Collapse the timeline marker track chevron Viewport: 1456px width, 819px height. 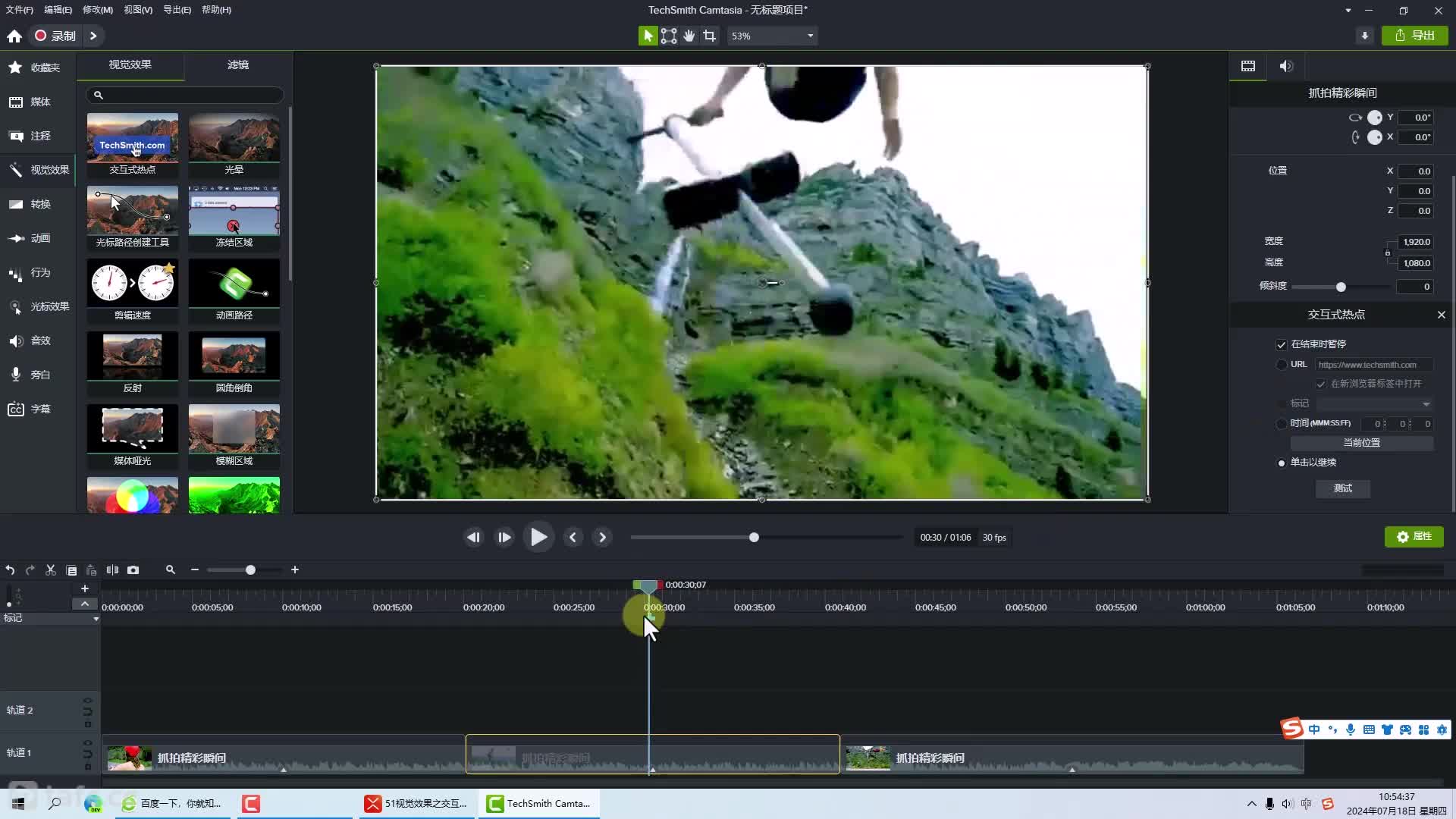(x=85, y=604)
